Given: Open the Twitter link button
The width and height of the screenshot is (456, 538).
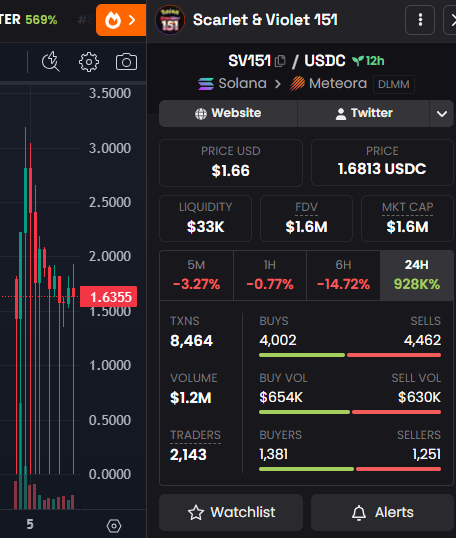Looking at the screenshot, I should 364,113.
